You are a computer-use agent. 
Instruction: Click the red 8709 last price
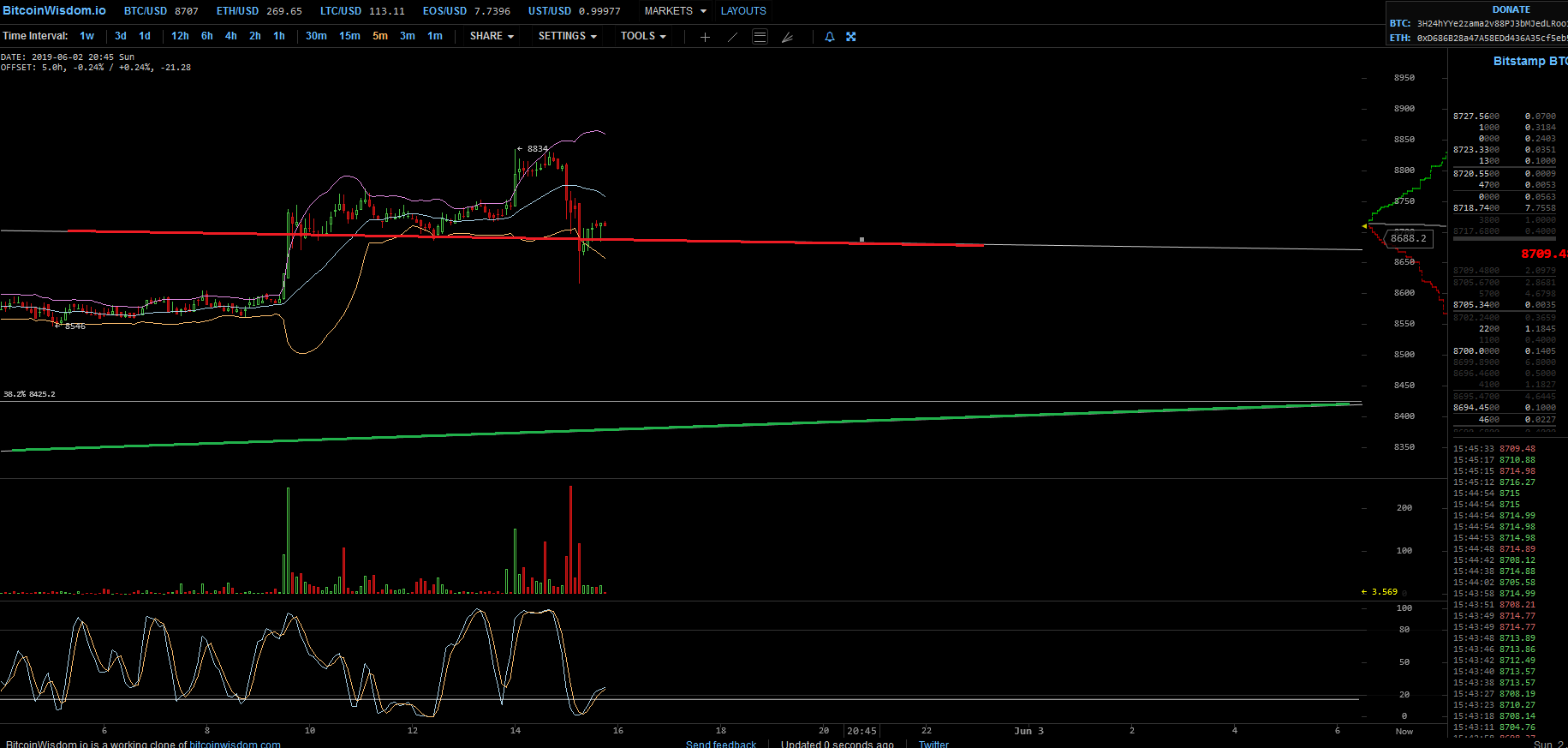click(1544, 254)
